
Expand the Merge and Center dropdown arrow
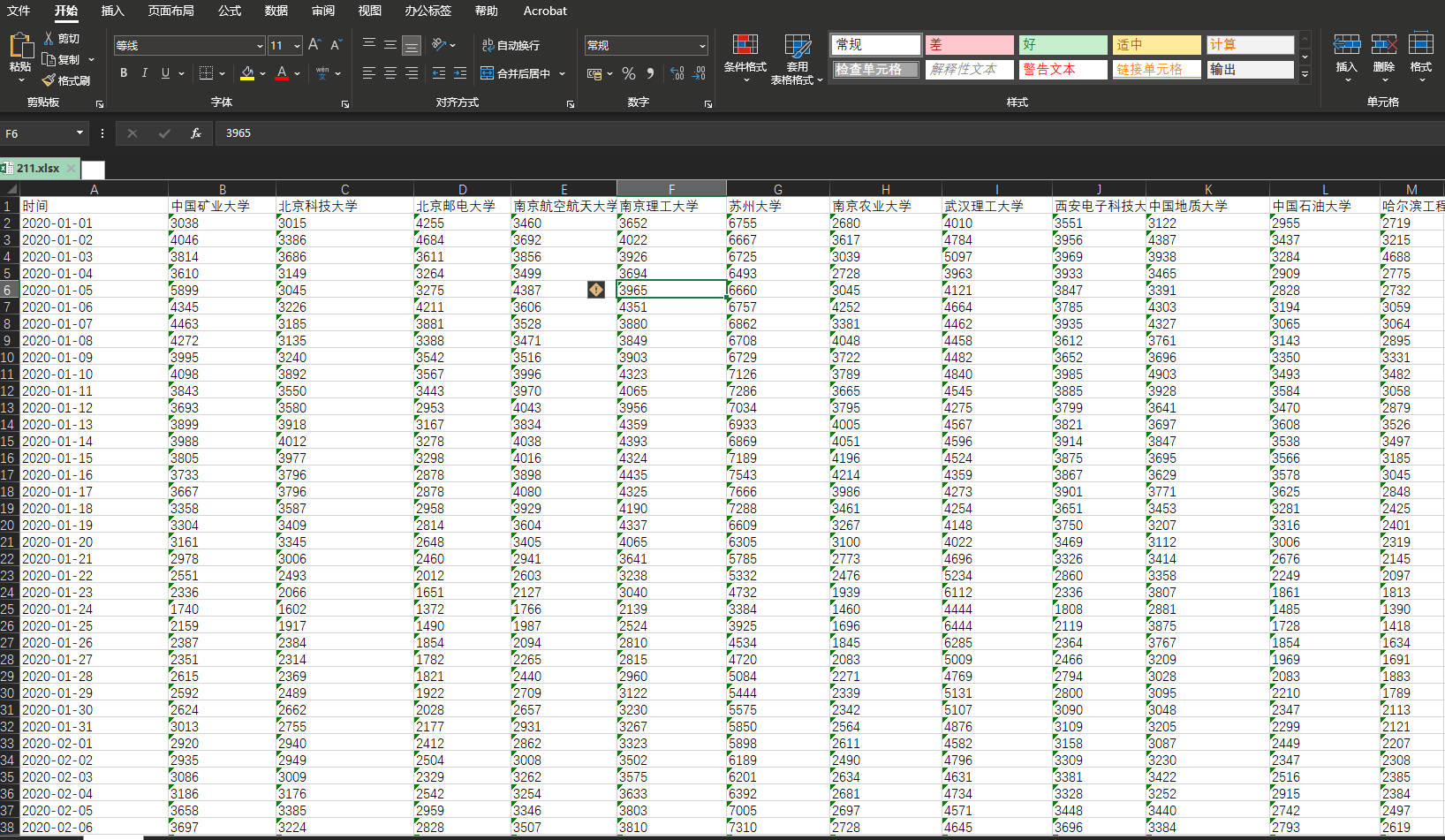coord(562,74)
